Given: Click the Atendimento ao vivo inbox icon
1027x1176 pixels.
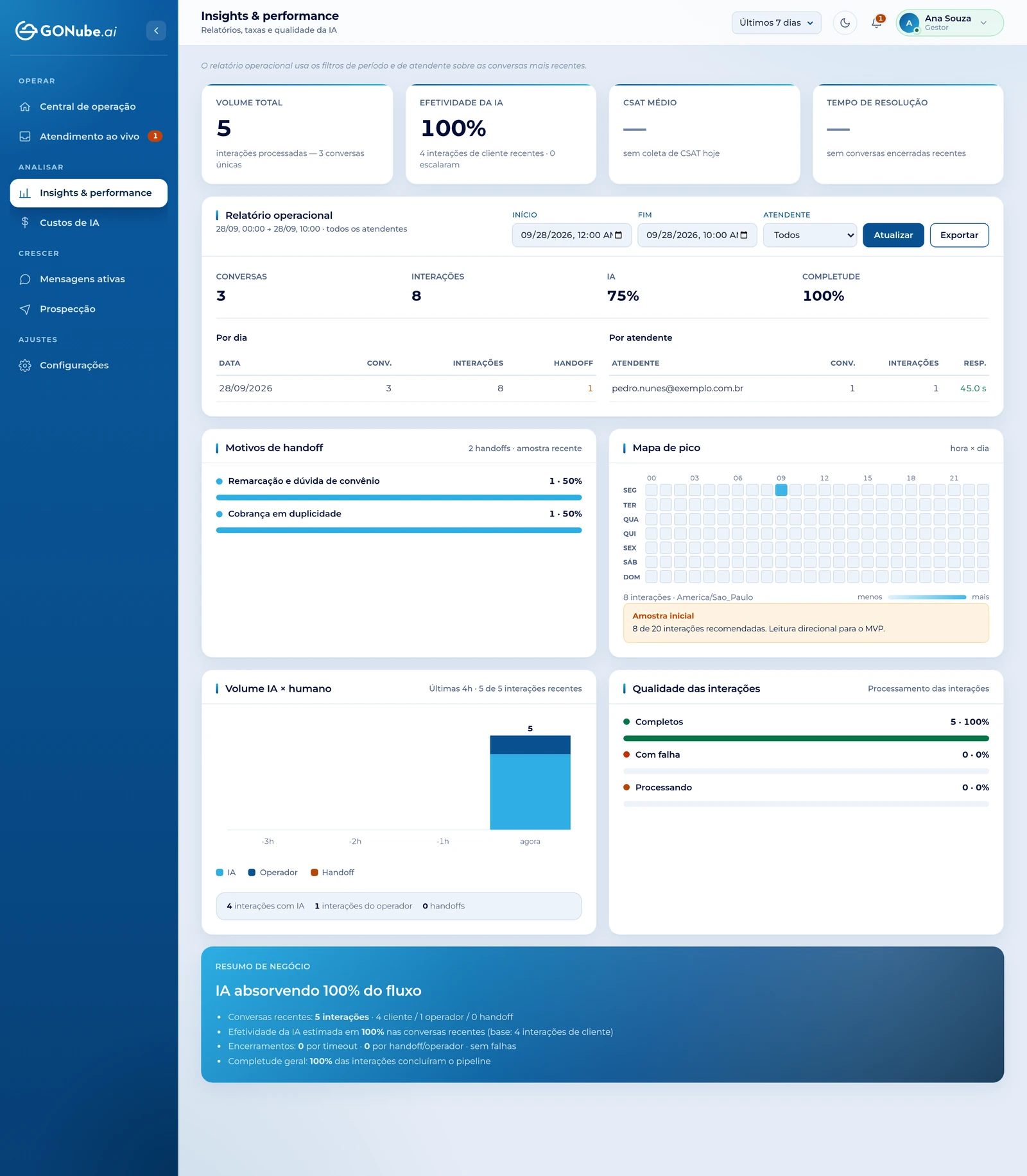Looking at the screenshot, I should [25, 136].
